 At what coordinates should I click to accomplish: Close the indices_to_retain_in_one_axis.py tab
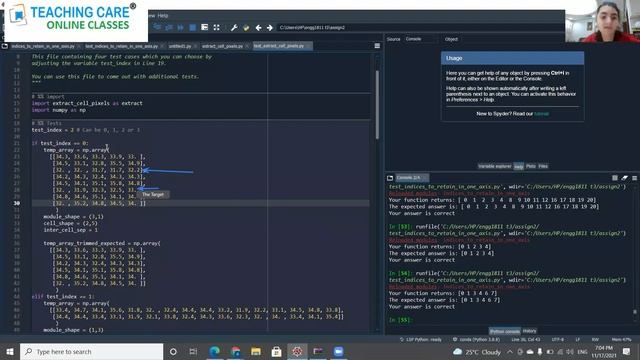click(x=79, y=46)
